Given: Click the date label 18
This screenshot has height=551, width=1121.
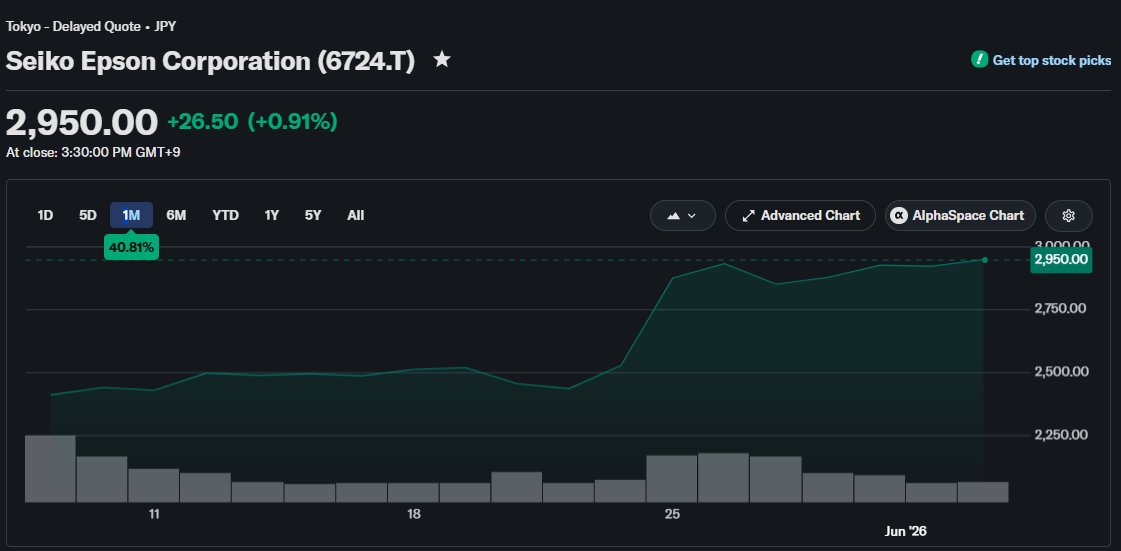Looking at the screenshot, I should 413,514.
